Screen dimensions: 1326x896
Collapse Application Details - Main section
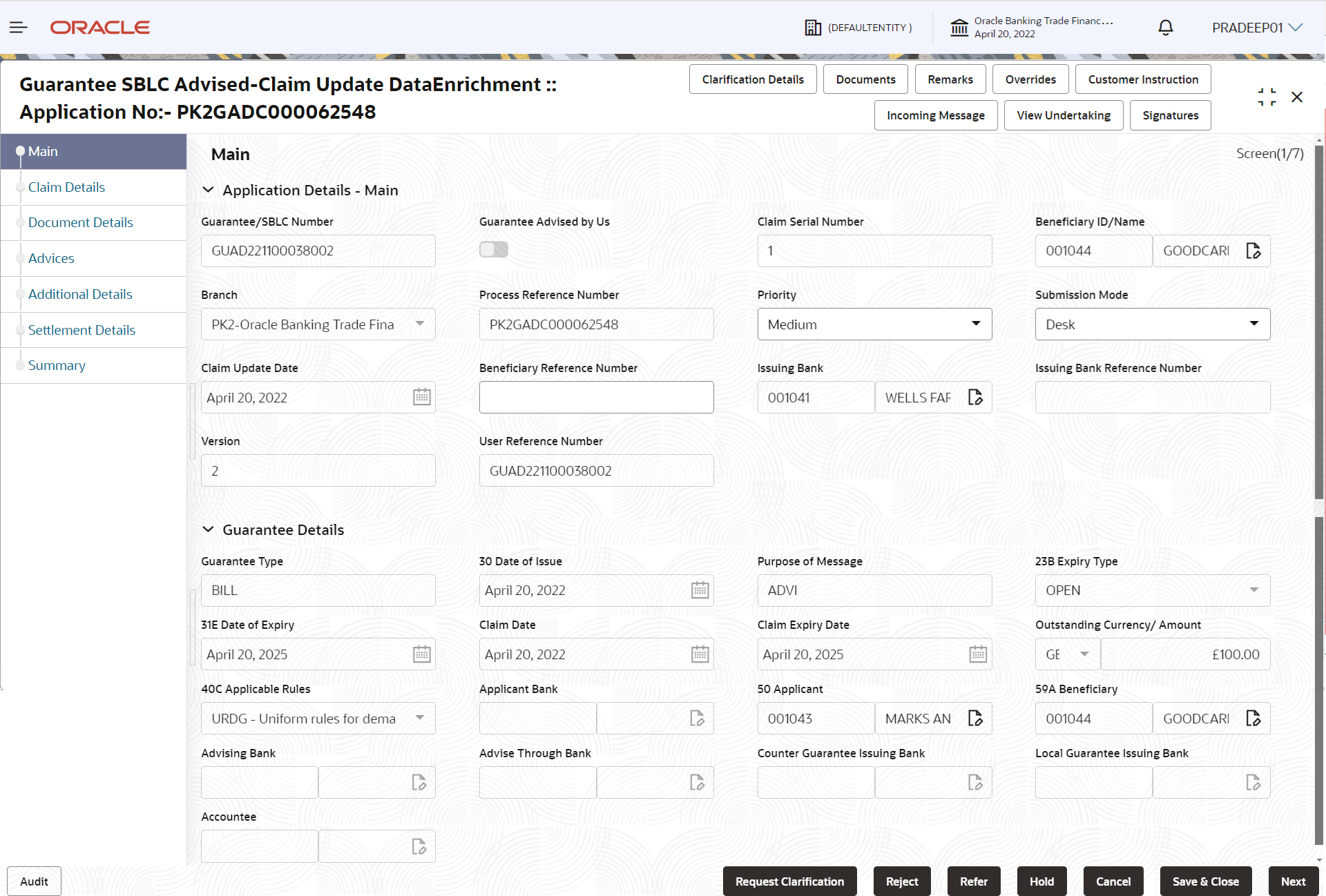coord(208,190)
